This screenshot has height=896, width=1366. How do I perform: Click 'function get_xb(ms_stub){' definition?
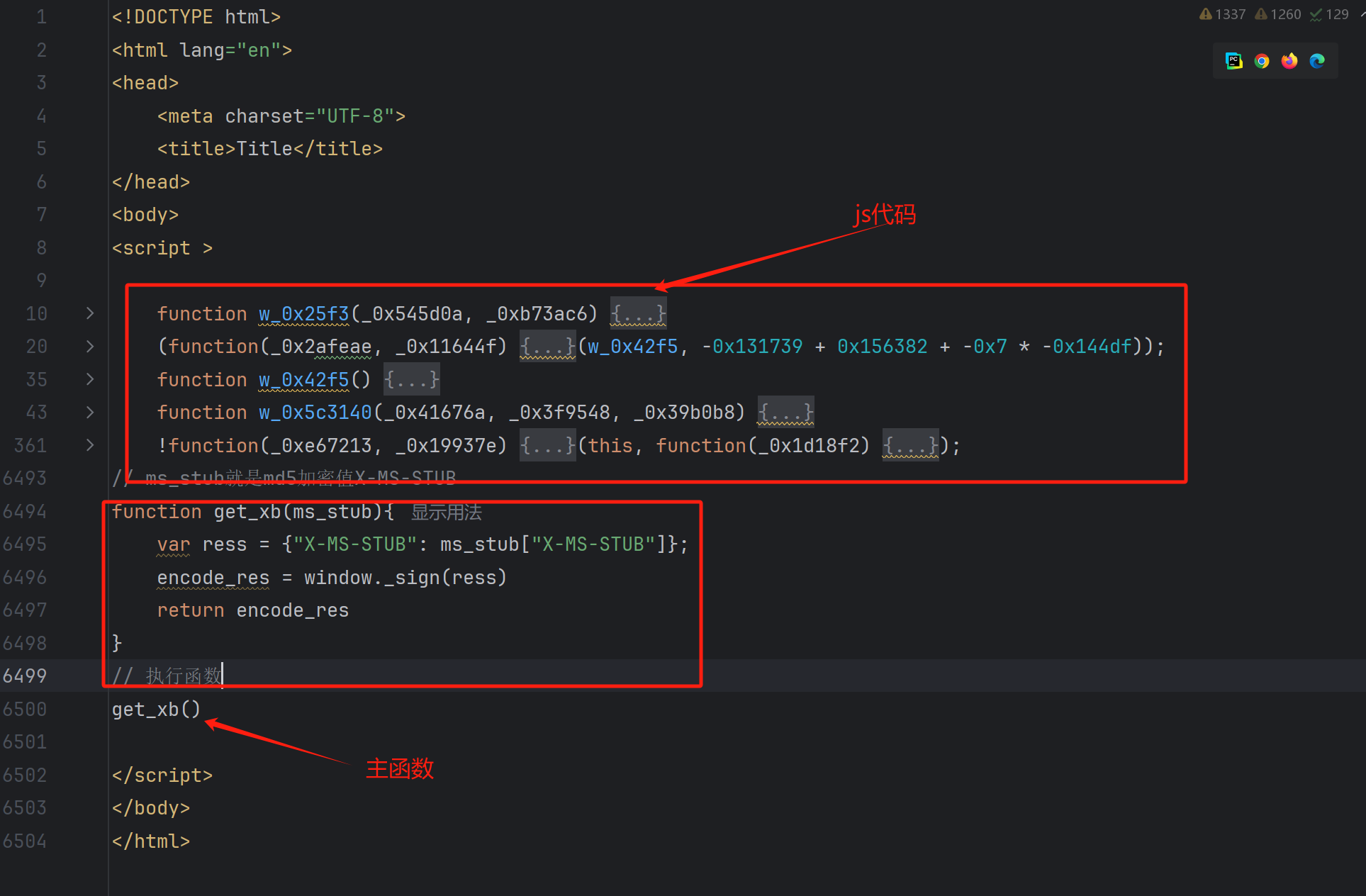(253, 512)
